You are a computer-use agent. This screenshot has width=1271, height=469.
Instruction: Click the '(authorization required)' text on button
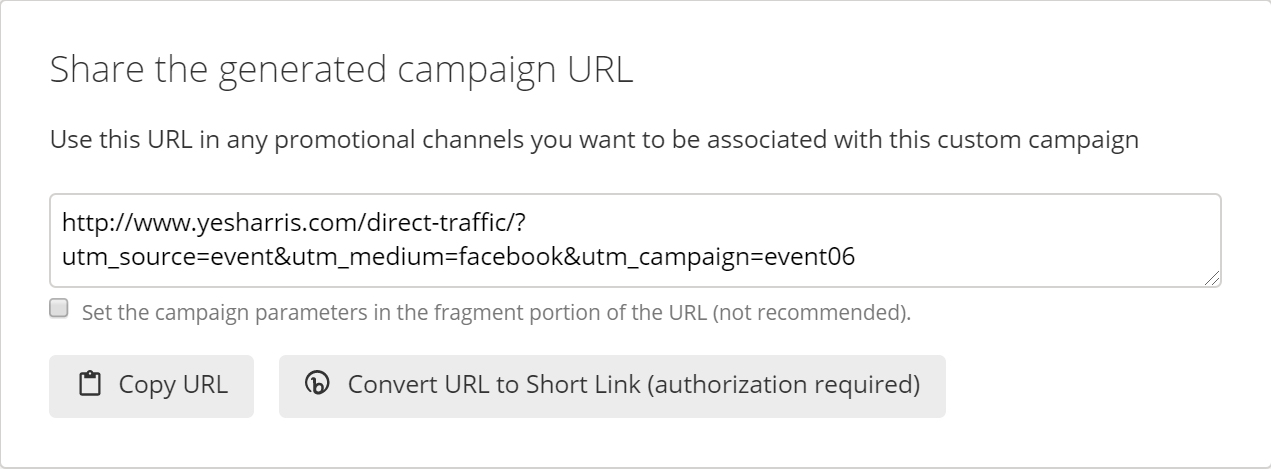click(x=783, y=385)
